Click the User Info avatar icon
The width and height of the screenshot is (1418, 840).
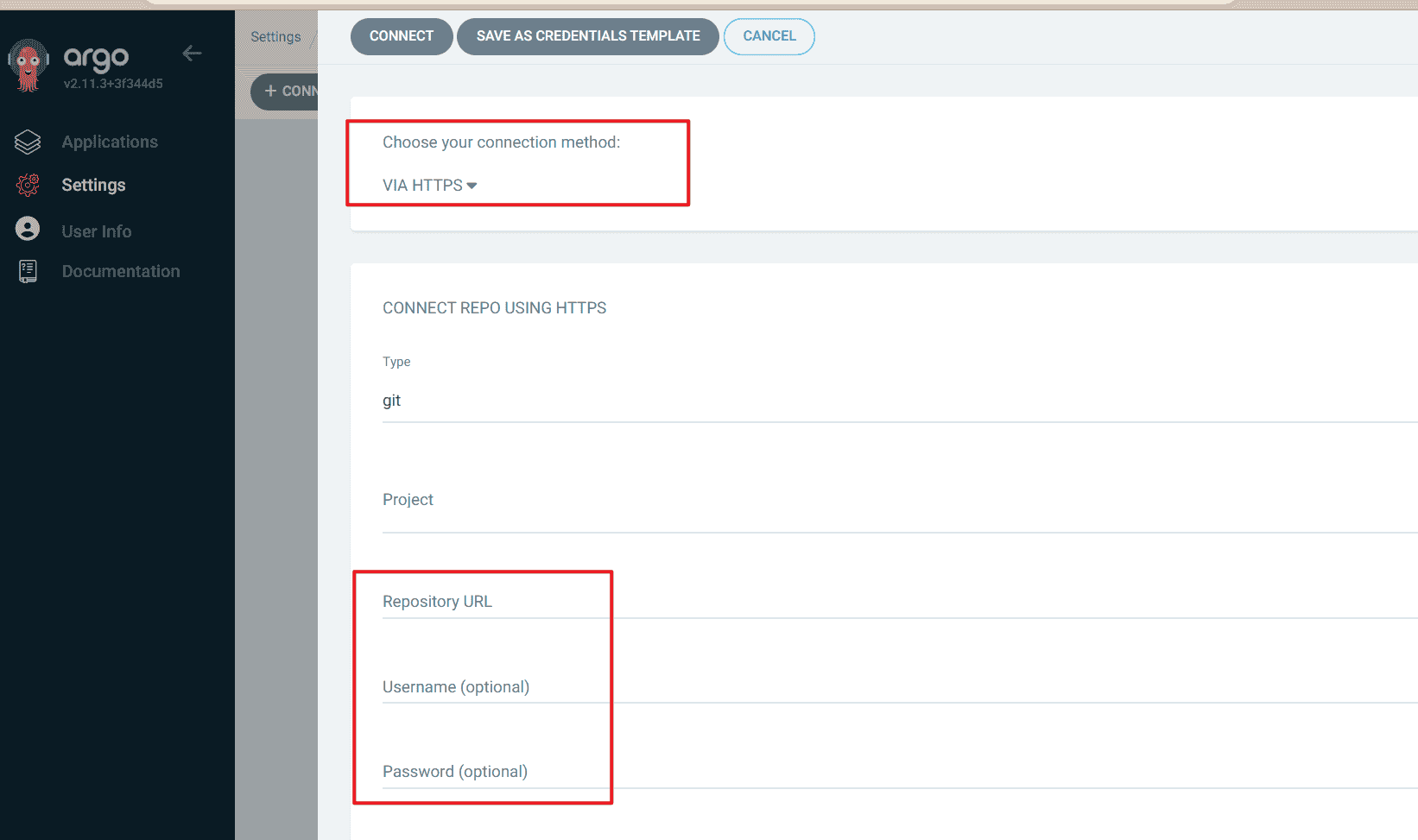pyautogui.click(x=28, y=229)
